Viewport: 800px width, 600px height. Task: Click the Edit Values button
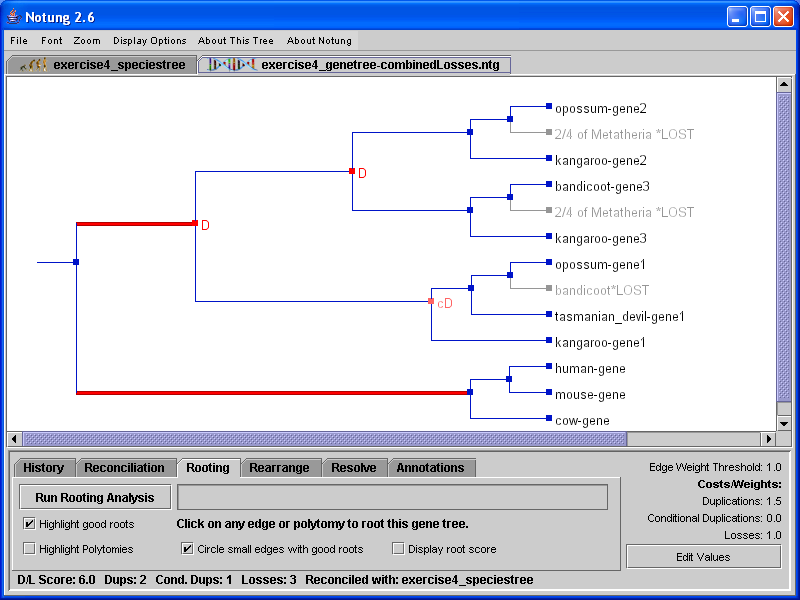pos(703,557)
